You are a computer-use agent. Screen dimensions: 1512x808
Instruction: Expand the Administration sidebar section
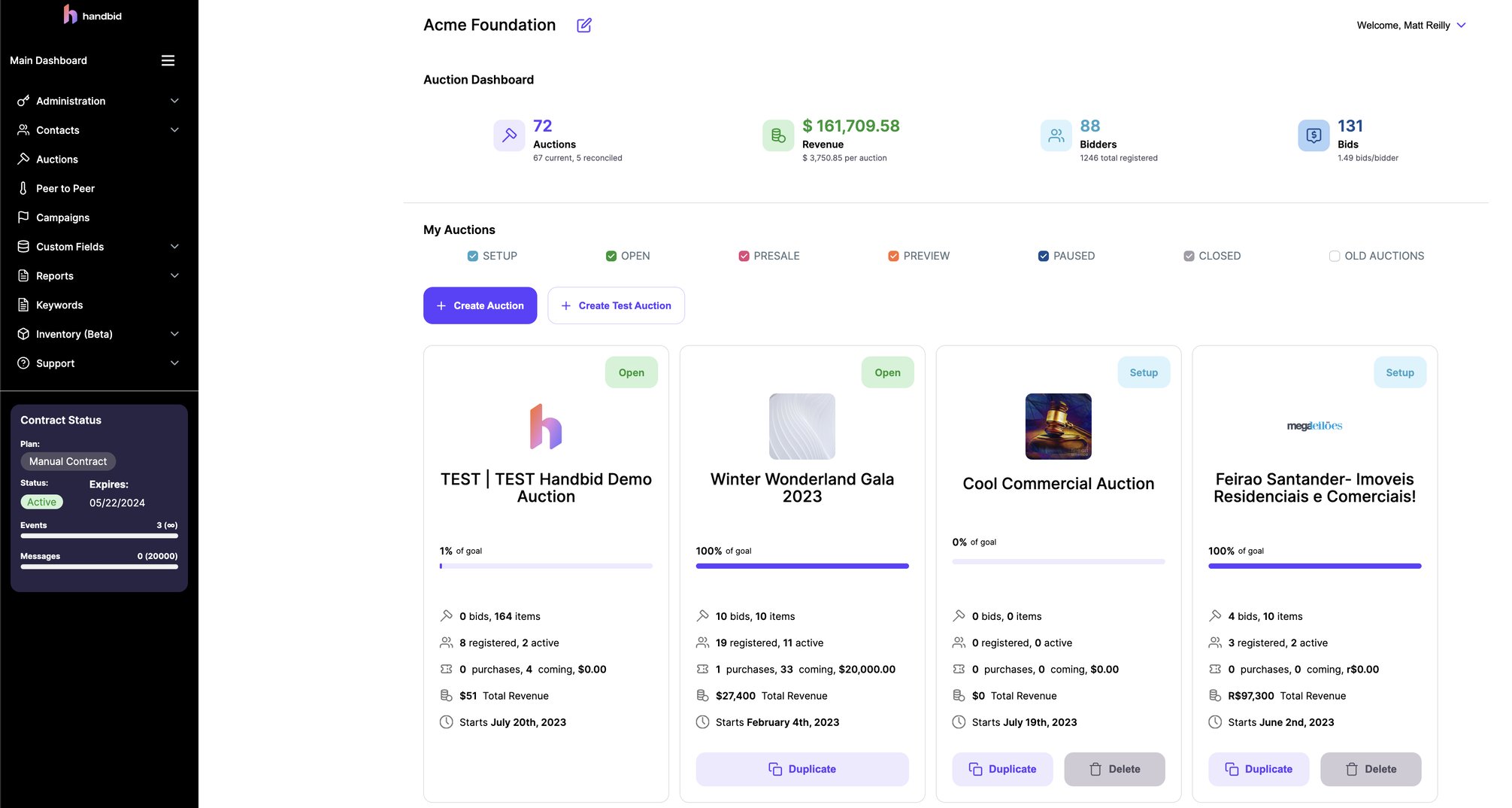click(x=71, y=101)
